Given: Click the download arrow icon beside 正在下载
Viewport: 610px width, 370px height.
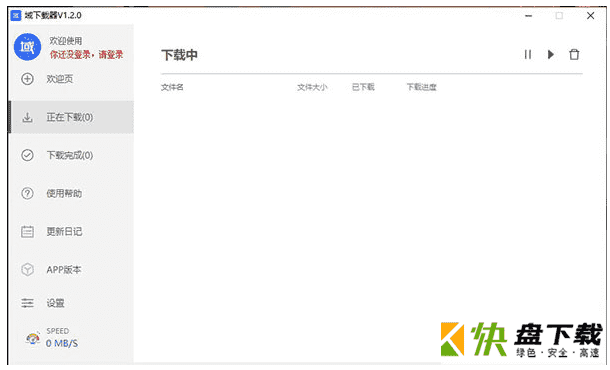Looking at the screenshot, I should click(x=27, y=117).
